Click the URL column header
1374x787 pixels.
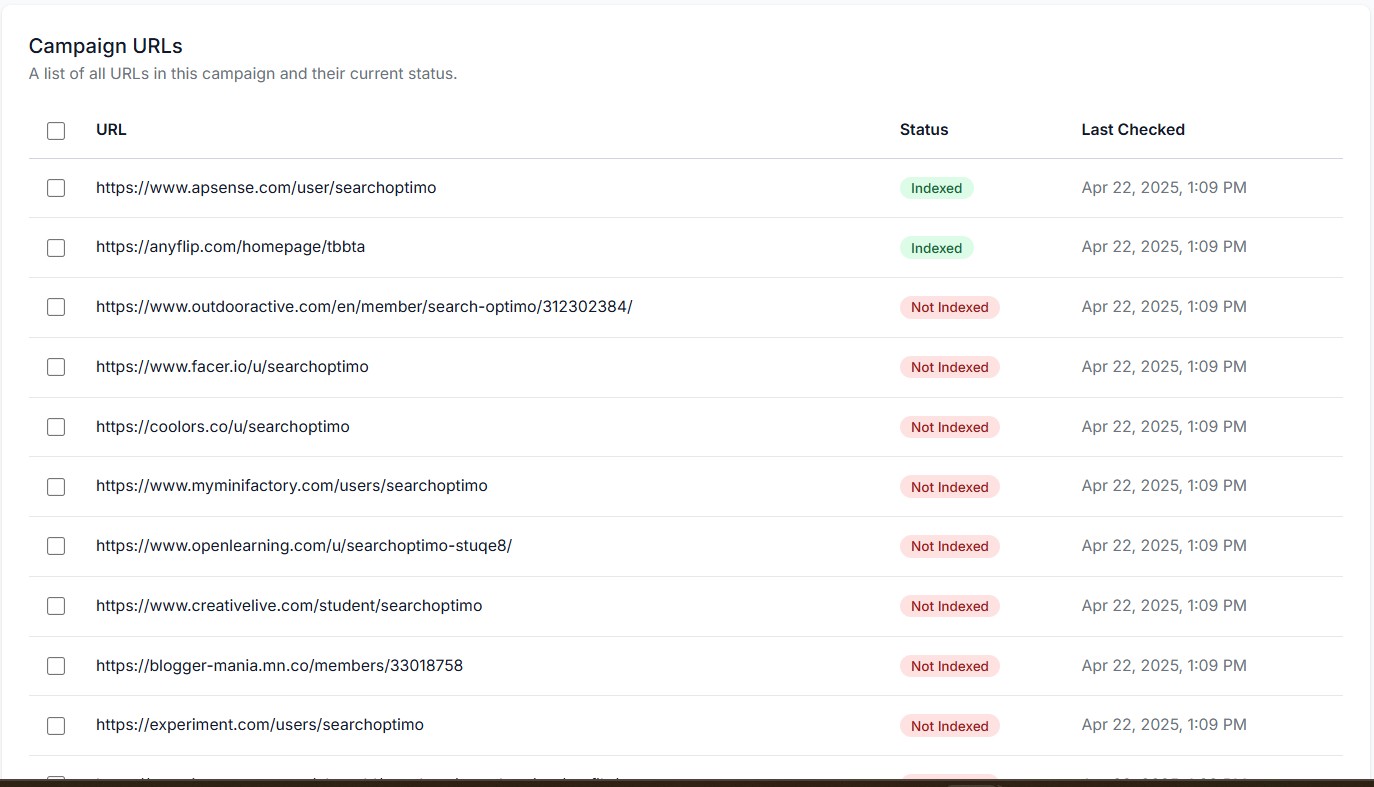(x=110, y=129)
